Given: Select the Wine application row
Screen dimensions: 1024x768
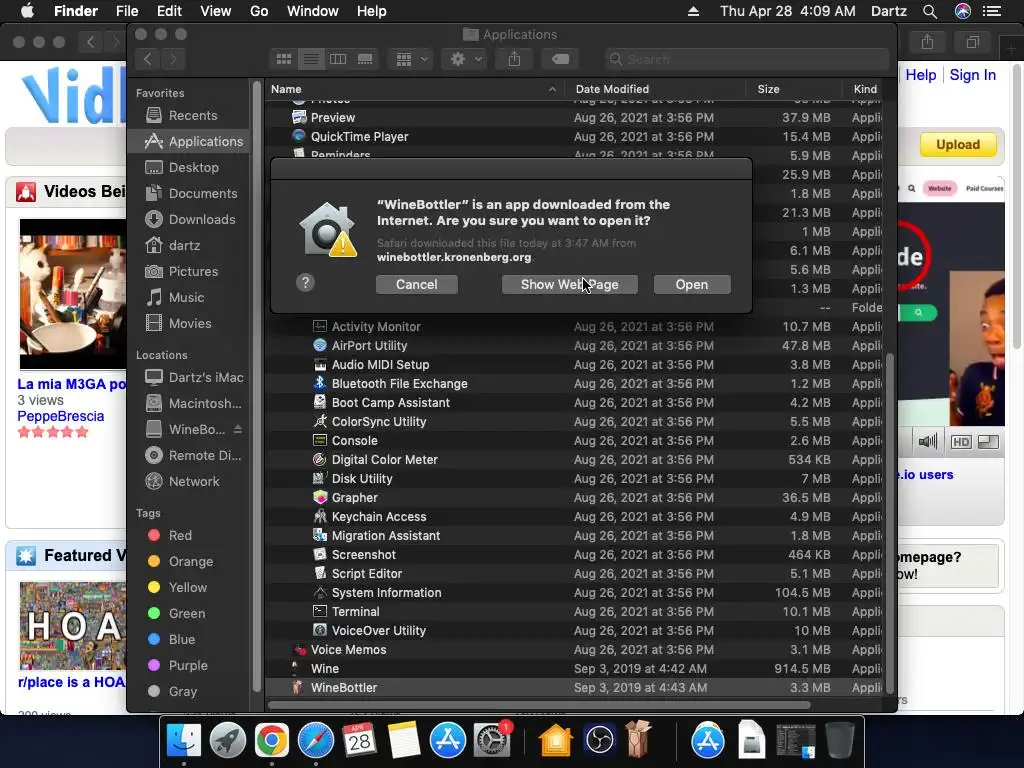Looking at the screenshot, I should (x=574, y=669).
